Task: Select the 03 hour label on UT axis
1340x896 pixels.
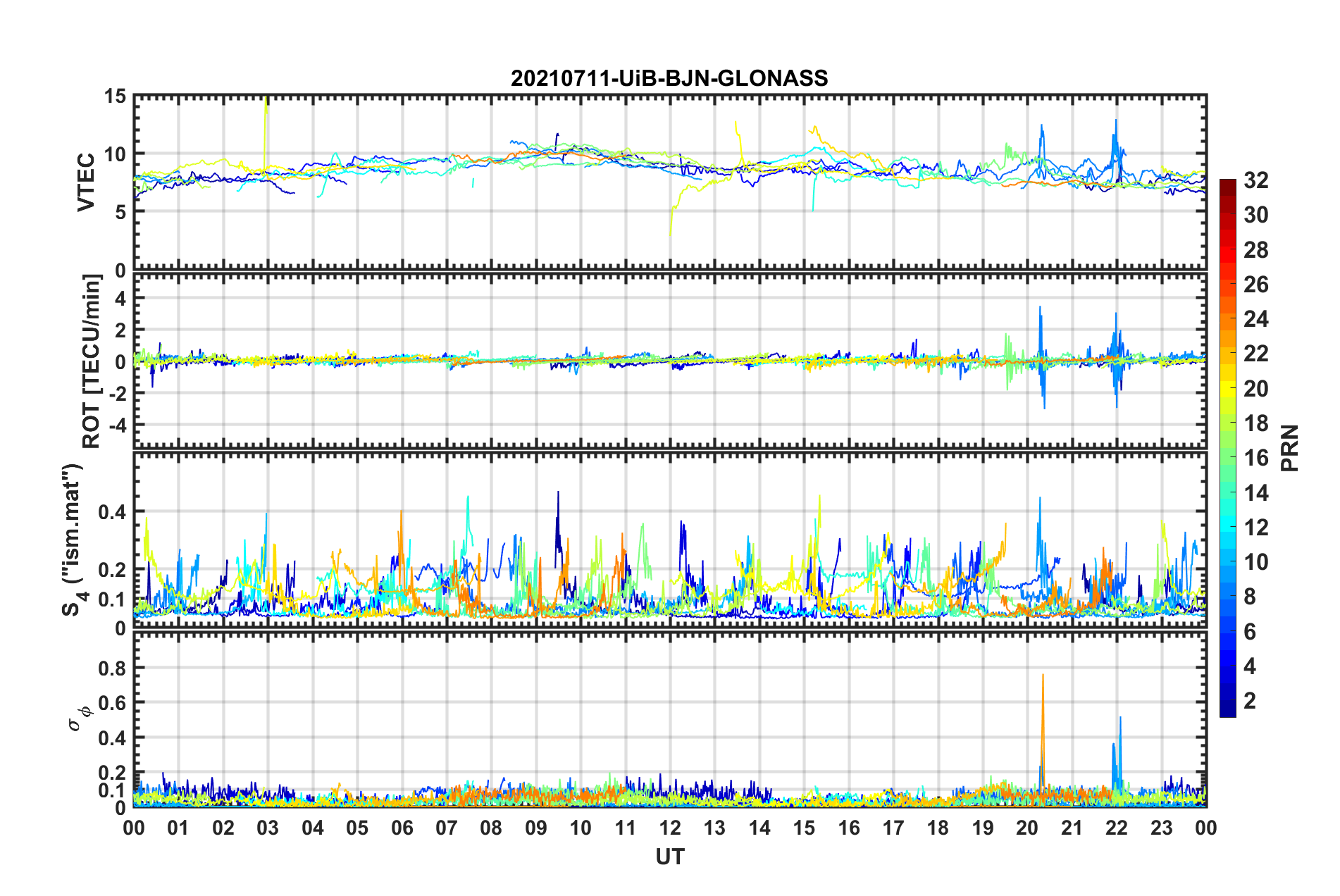Action: click(268, 828)
